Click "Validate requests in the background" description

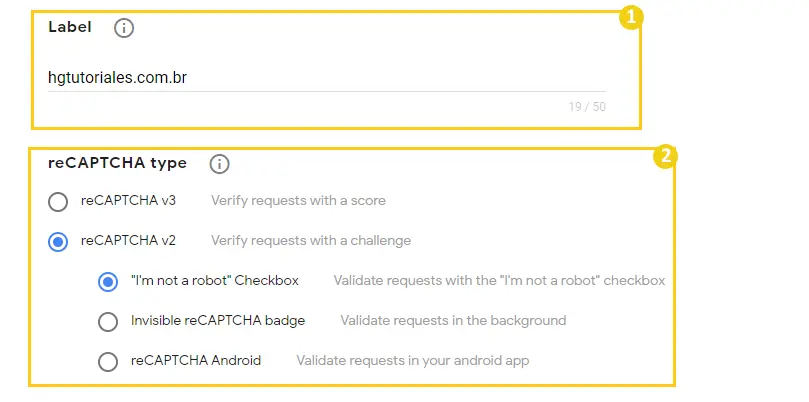pos(453,320)
